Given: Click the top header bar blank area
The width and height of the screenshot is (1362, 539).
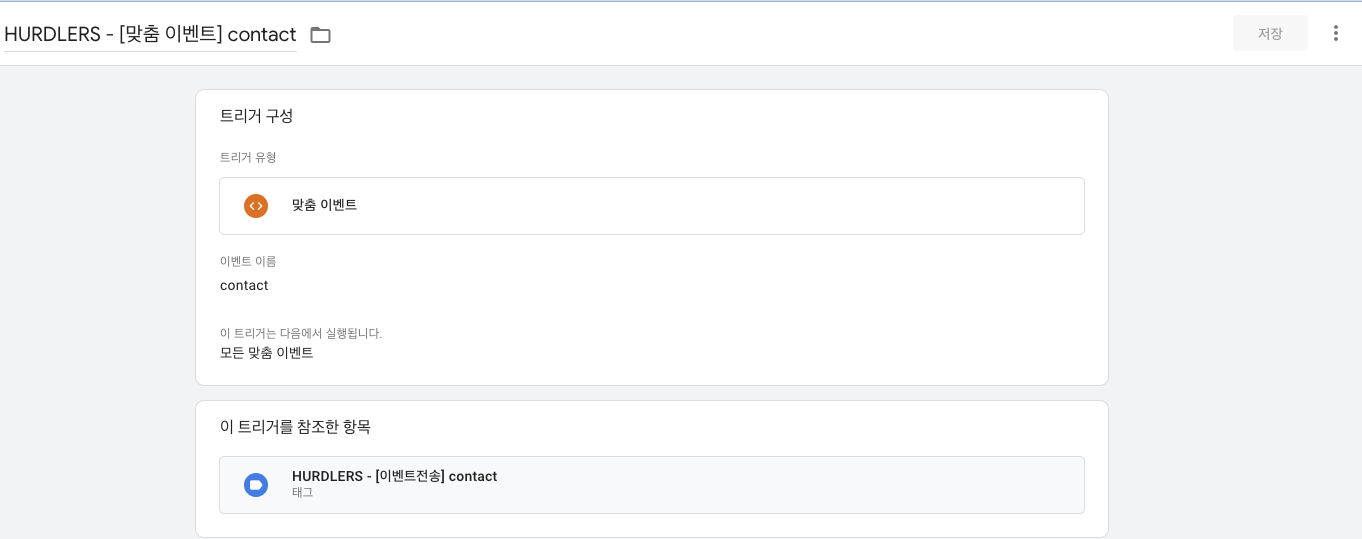Looking at the screenshot, I should coord(780,33).
